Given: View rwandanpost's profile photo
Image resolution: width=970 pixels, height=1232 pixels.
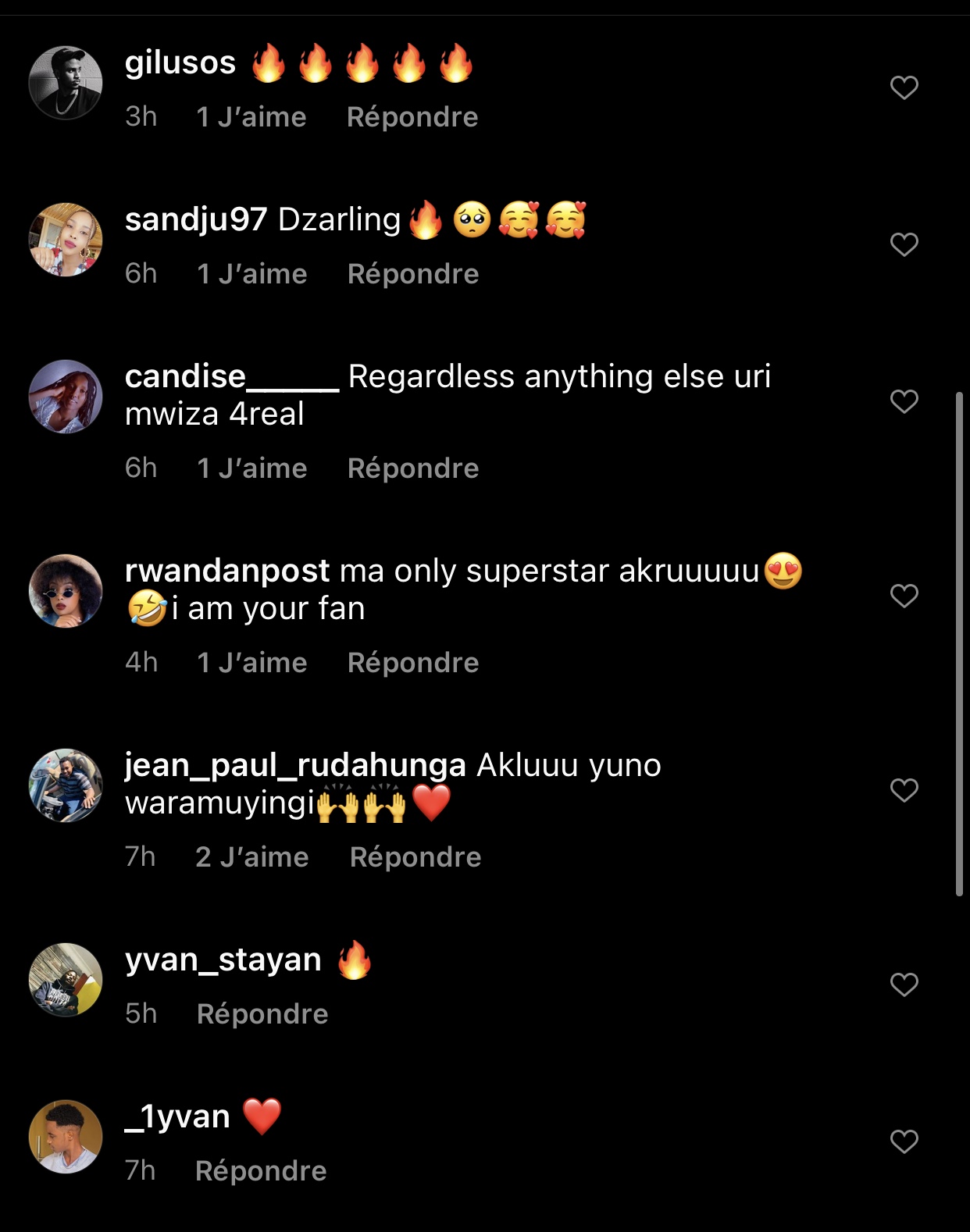Looking at the screenshot, I should 66,591.
